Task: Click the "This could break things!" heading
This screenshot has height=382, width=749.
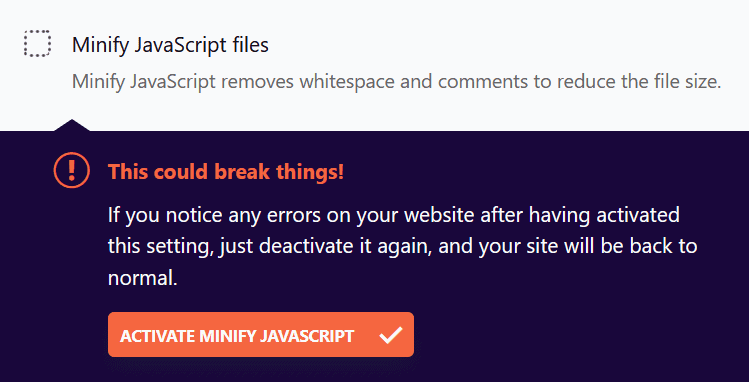Action: coord(226,171)
